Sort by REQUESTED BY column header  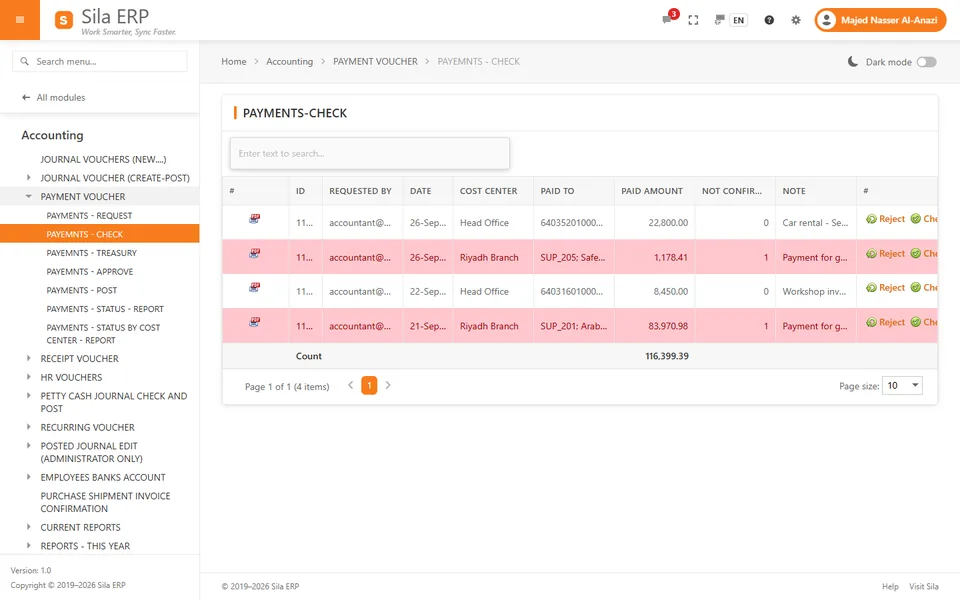click(x=360, y=191)
